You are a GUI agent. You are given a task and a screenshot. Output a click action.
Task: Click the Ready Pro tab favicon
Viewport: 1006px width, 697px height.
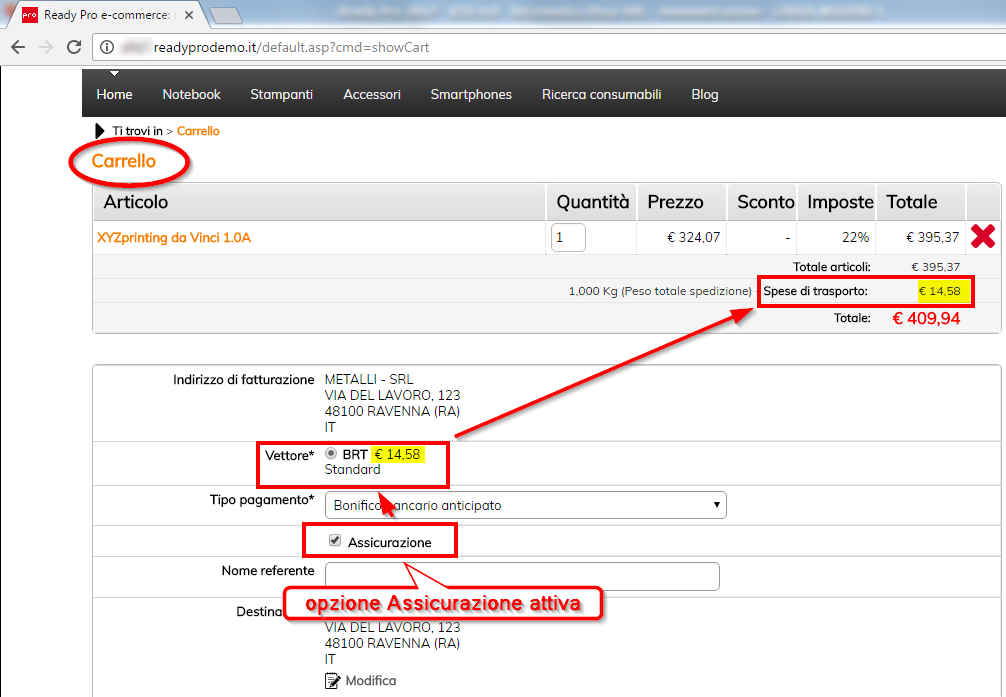point(30,15)
